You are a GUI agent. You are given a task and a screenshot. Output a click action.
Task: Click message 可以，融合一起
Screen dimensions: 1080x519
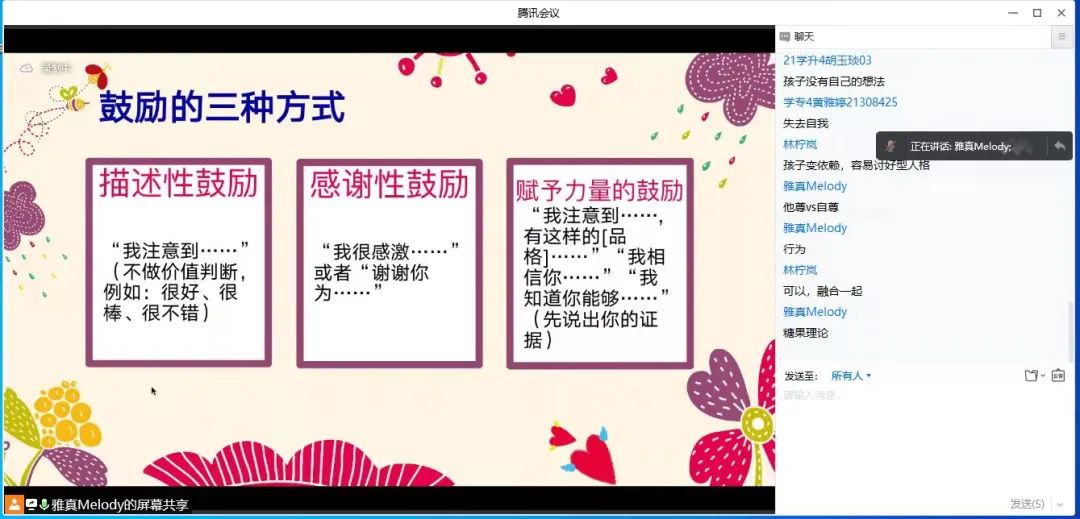point(822,291)
